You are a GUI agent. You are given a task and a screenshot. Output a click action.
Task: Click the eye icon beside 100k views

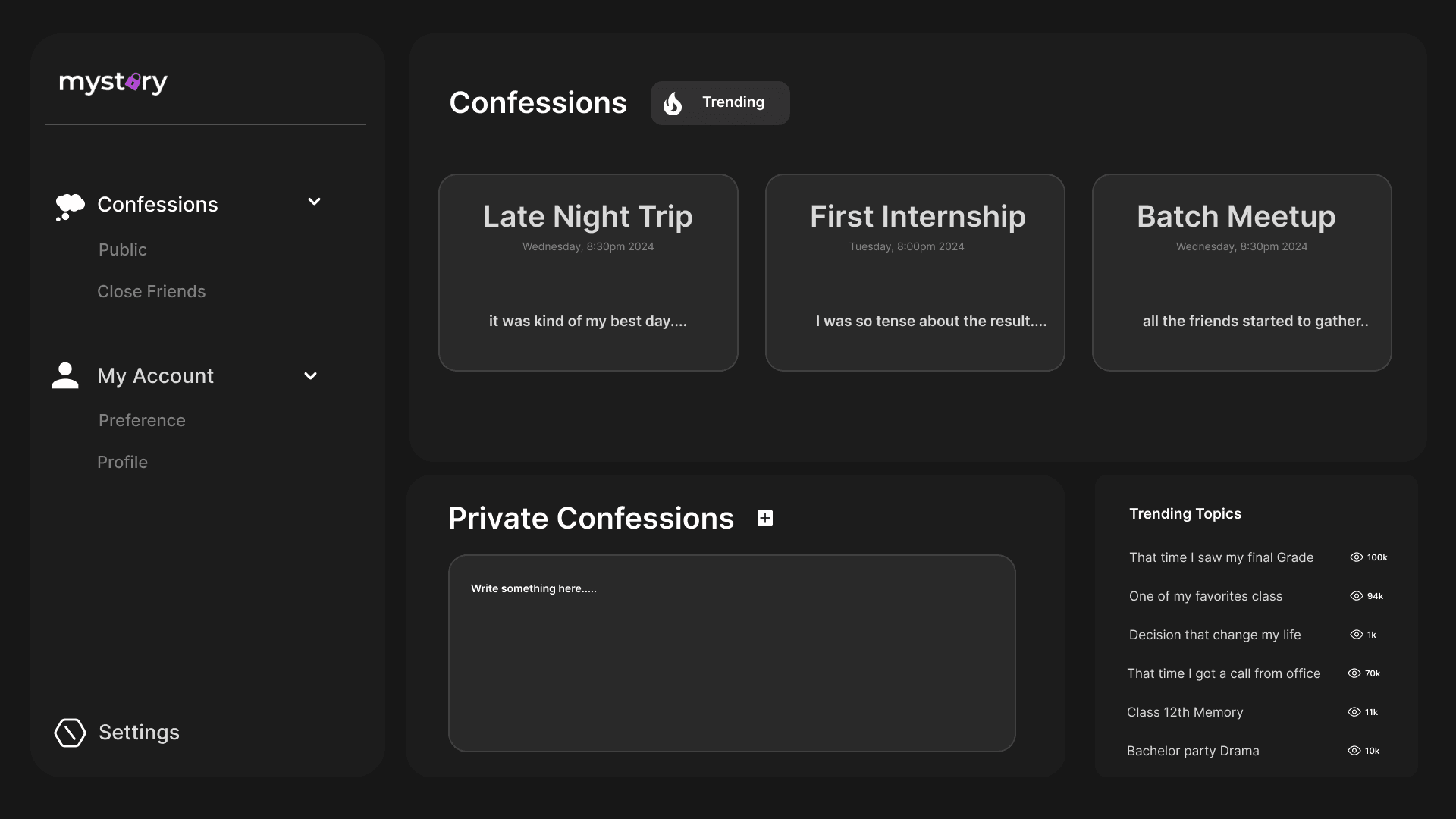pos(1357,557)
